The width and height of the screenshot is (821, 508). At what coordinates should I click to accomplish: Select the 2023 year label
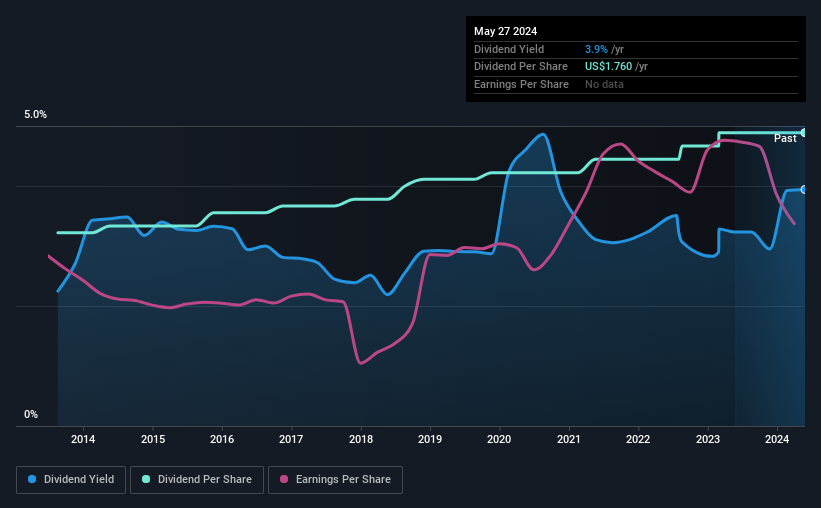pyautogui.click(x=708, y=439)
